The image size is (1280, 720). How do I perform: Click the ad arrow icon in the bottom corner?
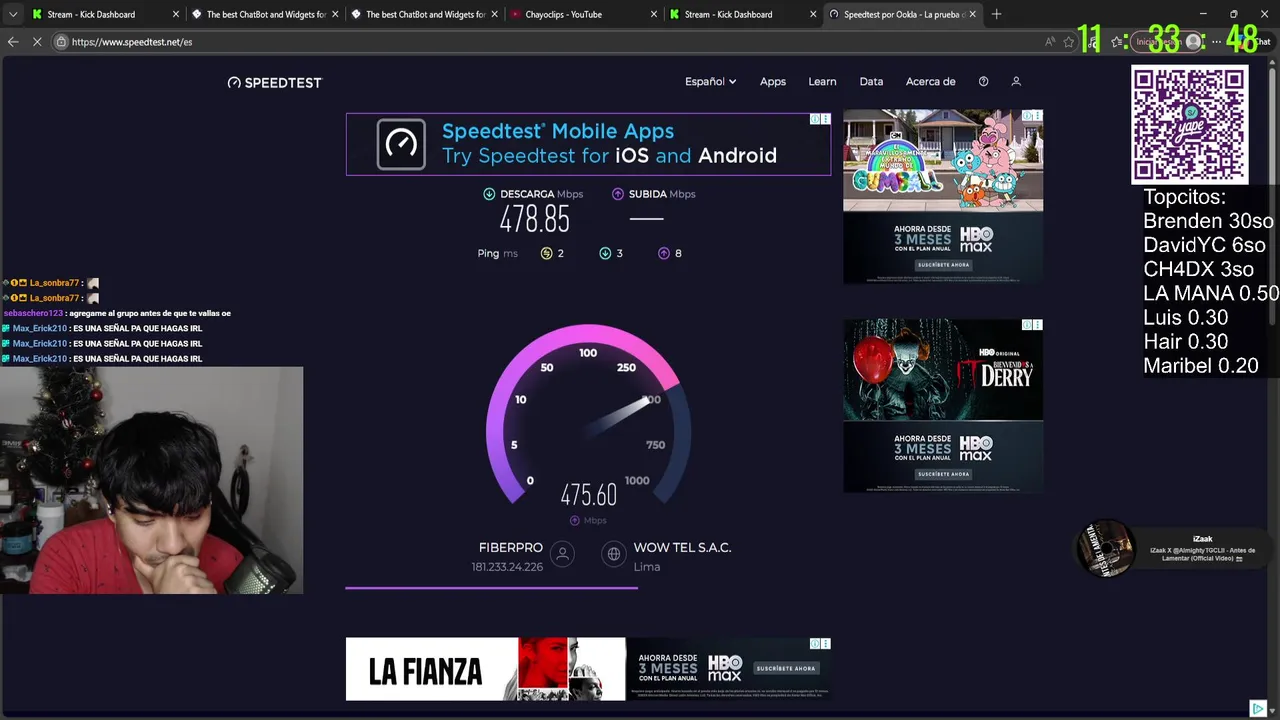tap(1258, 709)
